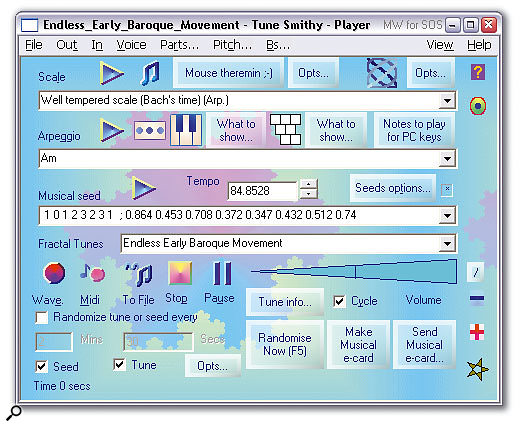This screenshot has height=427, width=523.
Task: Open the In menu
Action: pos(97,45)
